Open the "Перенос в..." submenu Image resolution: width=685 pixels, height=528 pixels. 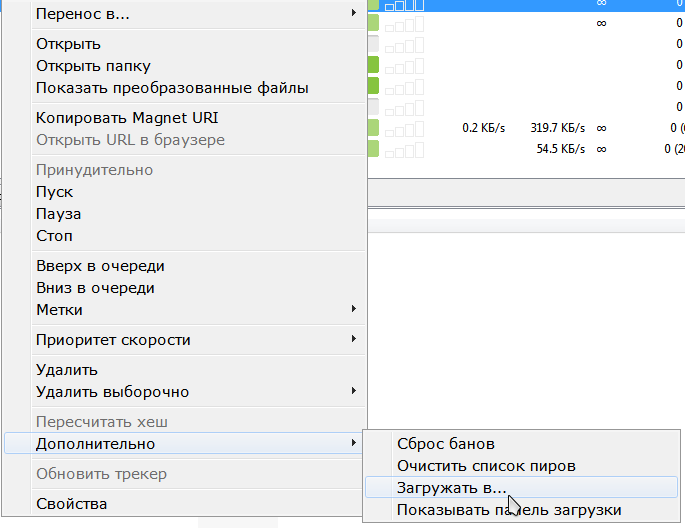pos(83,14)
